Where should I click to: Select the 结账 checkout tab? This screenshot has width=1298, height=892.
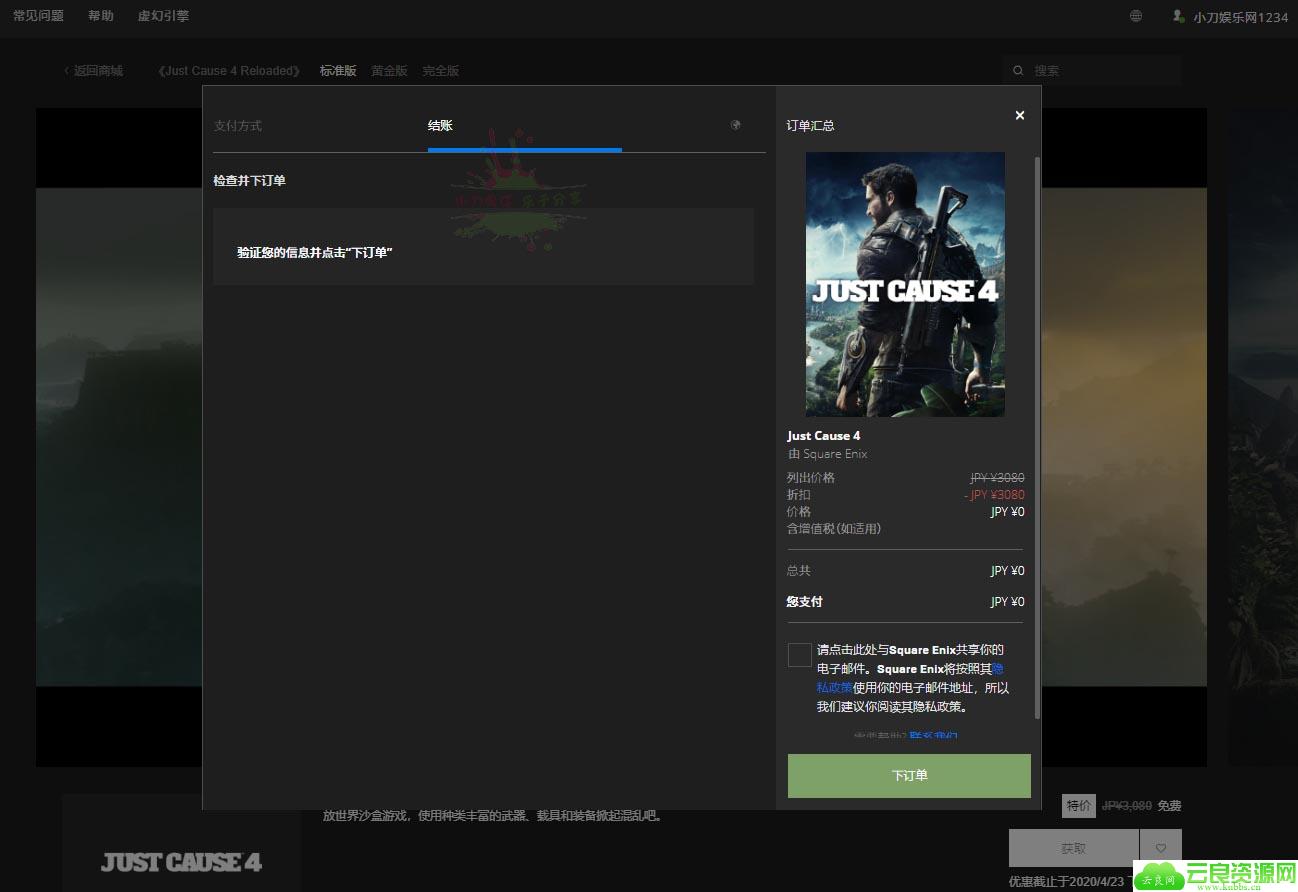(440, 126)
